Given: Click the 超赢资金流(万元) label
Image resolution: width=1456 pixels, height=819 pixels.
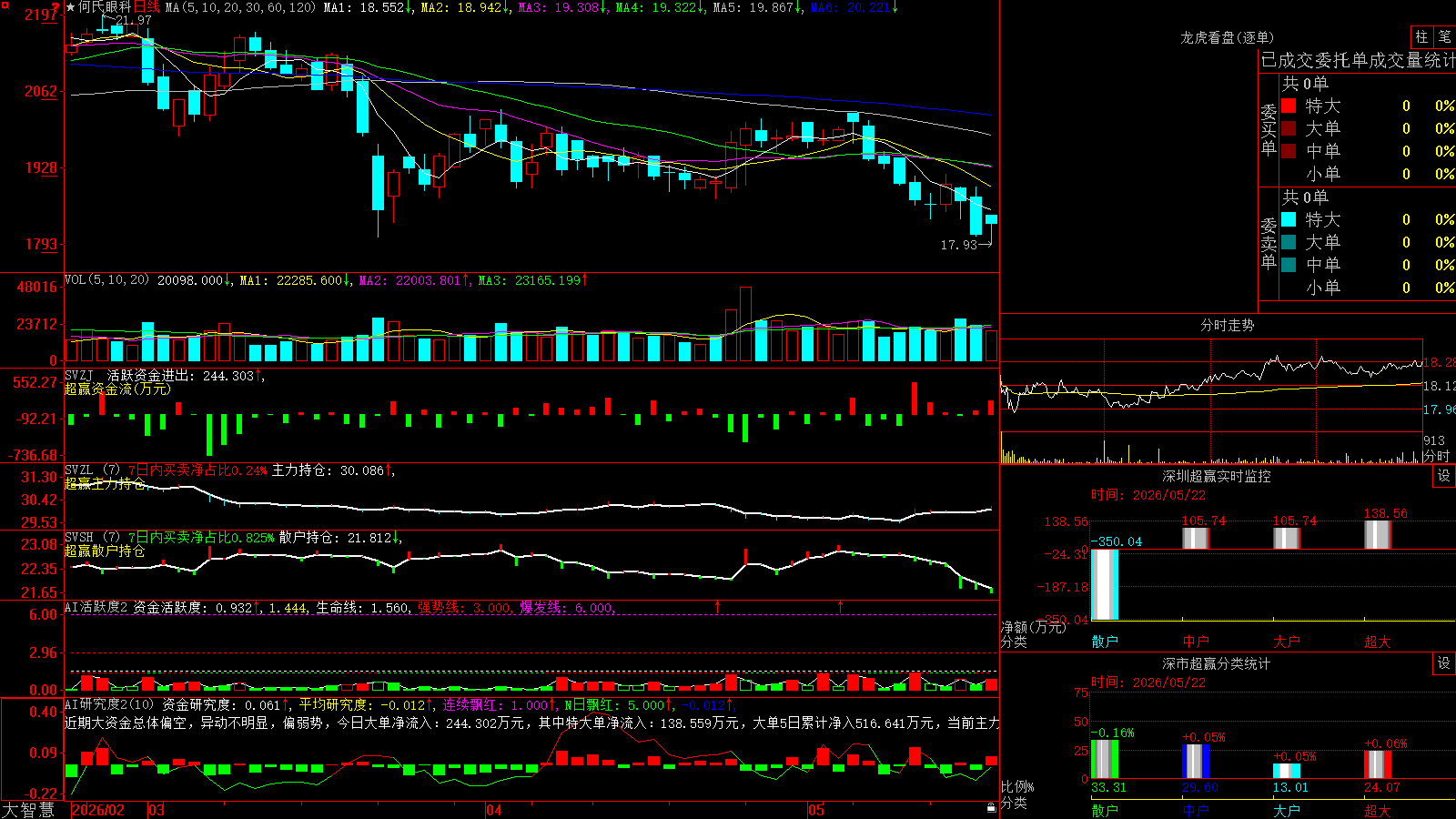Looking at the screenshot, I should click(117, 389).
